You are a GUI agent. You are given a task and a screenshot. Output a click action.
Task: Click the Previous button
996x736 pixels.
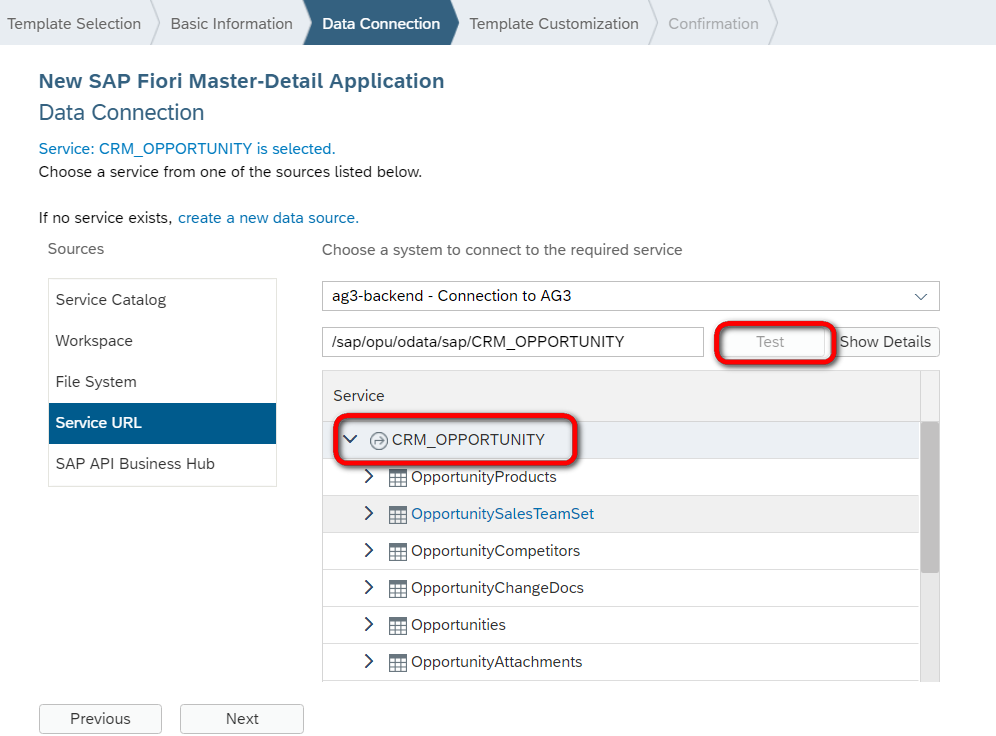click(x=100, y=719)
